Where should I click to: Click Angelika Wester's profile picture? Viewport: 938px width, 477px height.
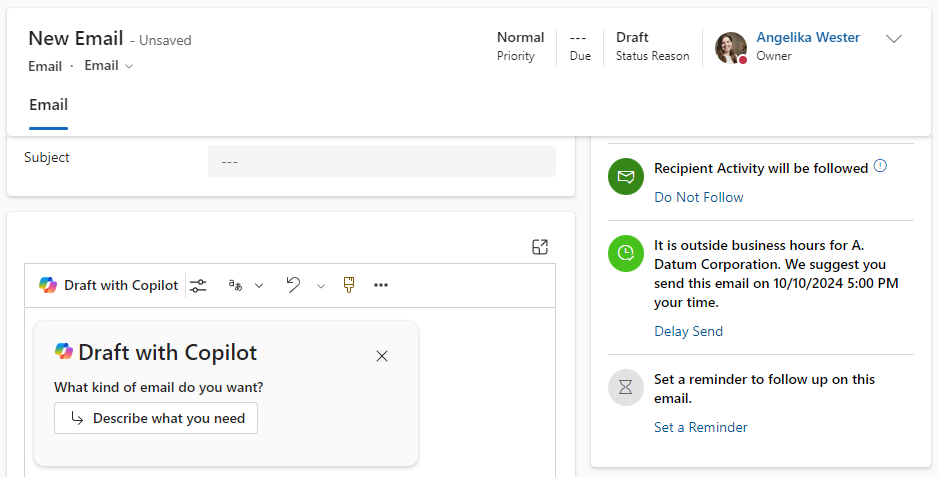(x=731, y=48)
